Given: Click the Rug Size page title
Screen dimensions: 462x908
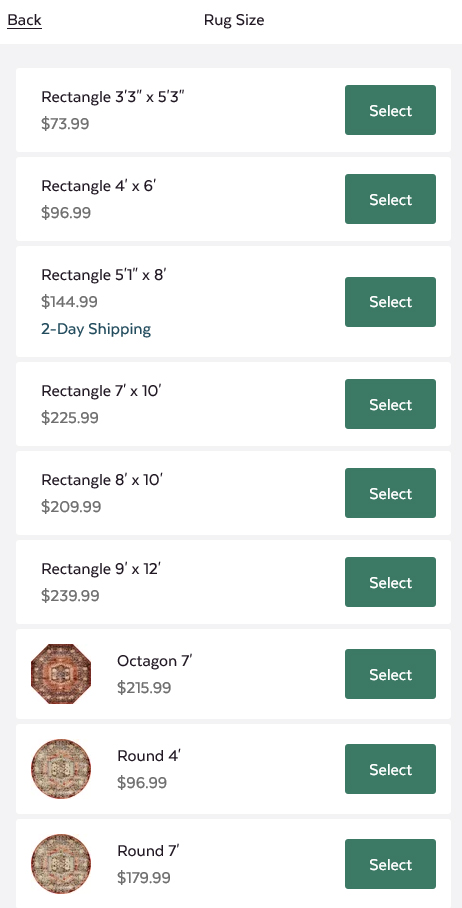Looking at the screenshot, I should [234, 20].
